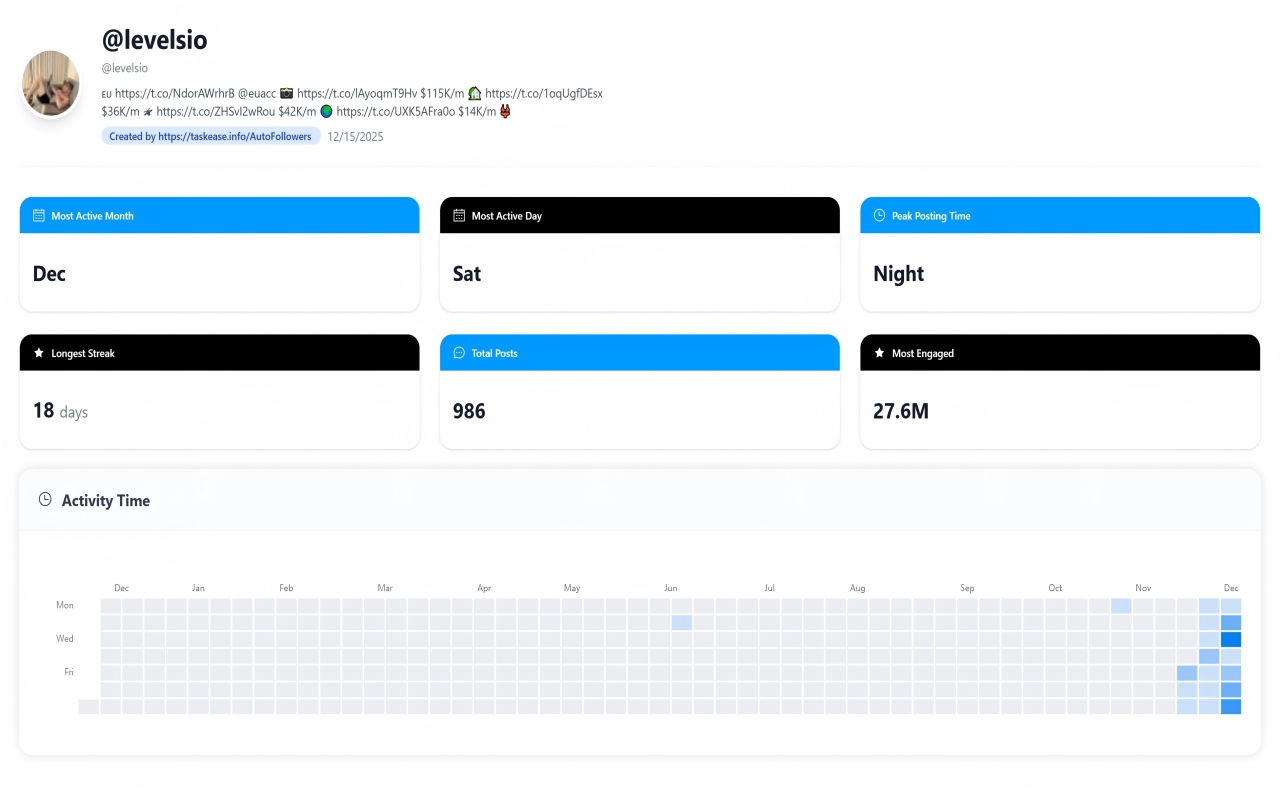Click the Nov month label on the heatmap
The image size is (1280, 800).
pyautogui.click(x=1143, y=588)
